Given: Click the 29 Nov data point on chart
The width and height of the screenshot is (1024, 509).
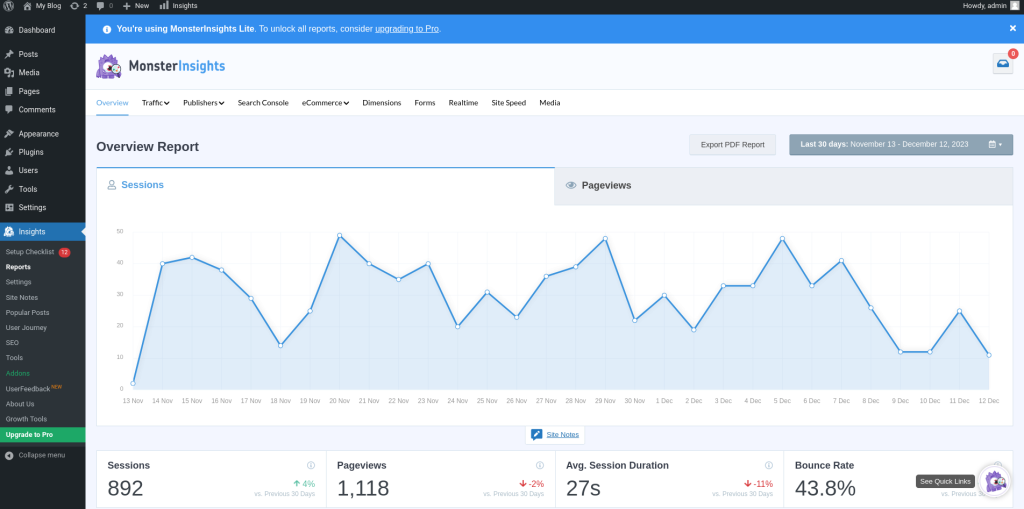Looking at the screenshot, I should (x=605, y=238).
